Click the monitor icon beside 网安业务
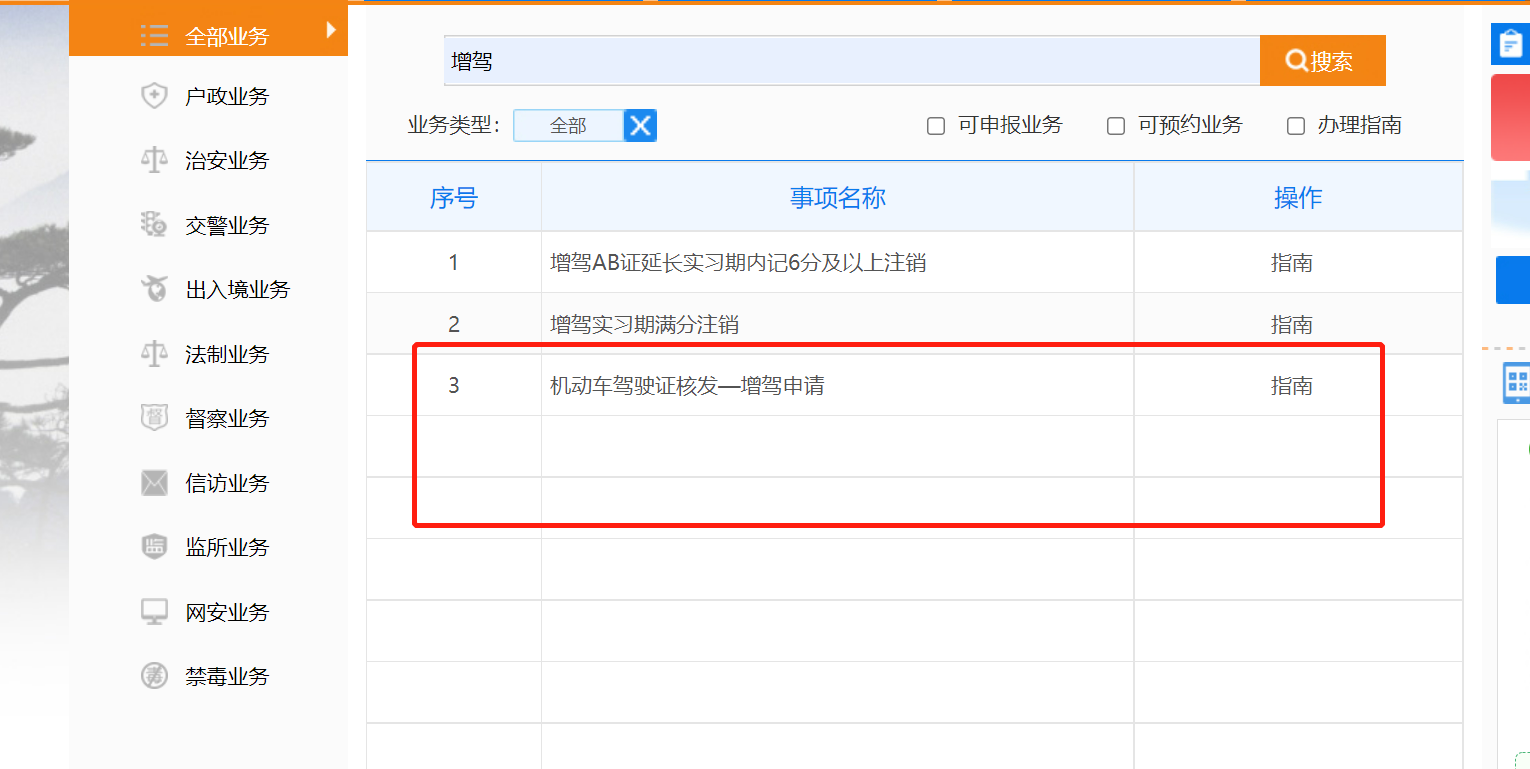Viewport: 1530px width, 769px height. coord(154,612)
